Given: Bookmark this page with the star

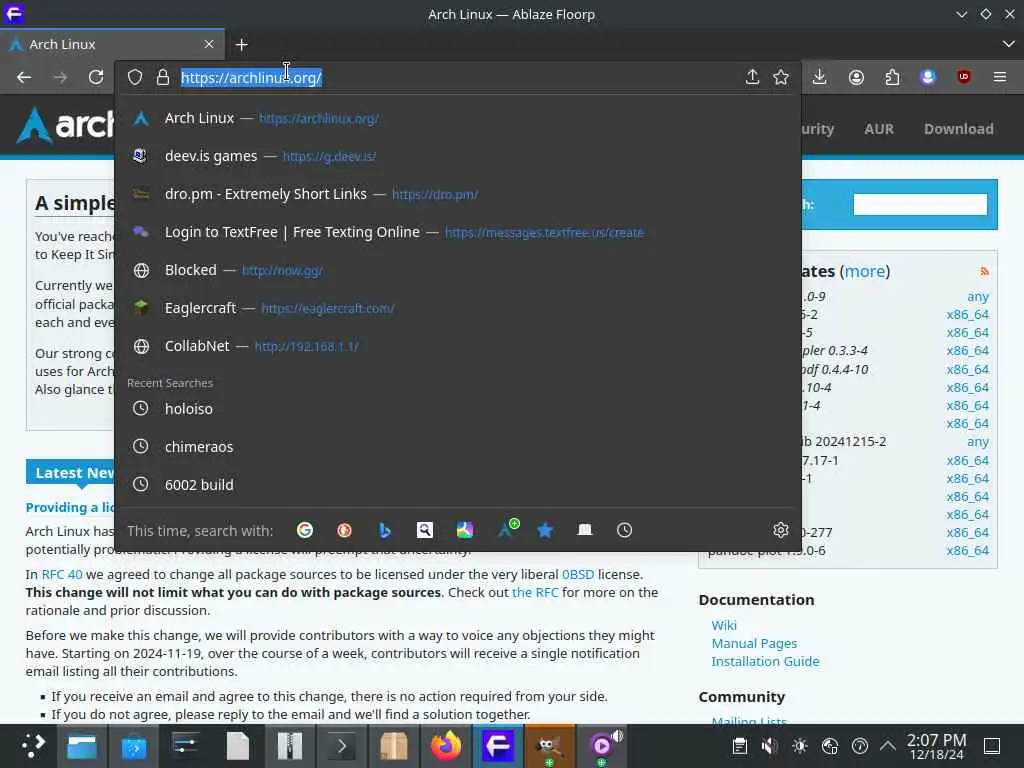Looking at the screenshot, I should 781,77.
